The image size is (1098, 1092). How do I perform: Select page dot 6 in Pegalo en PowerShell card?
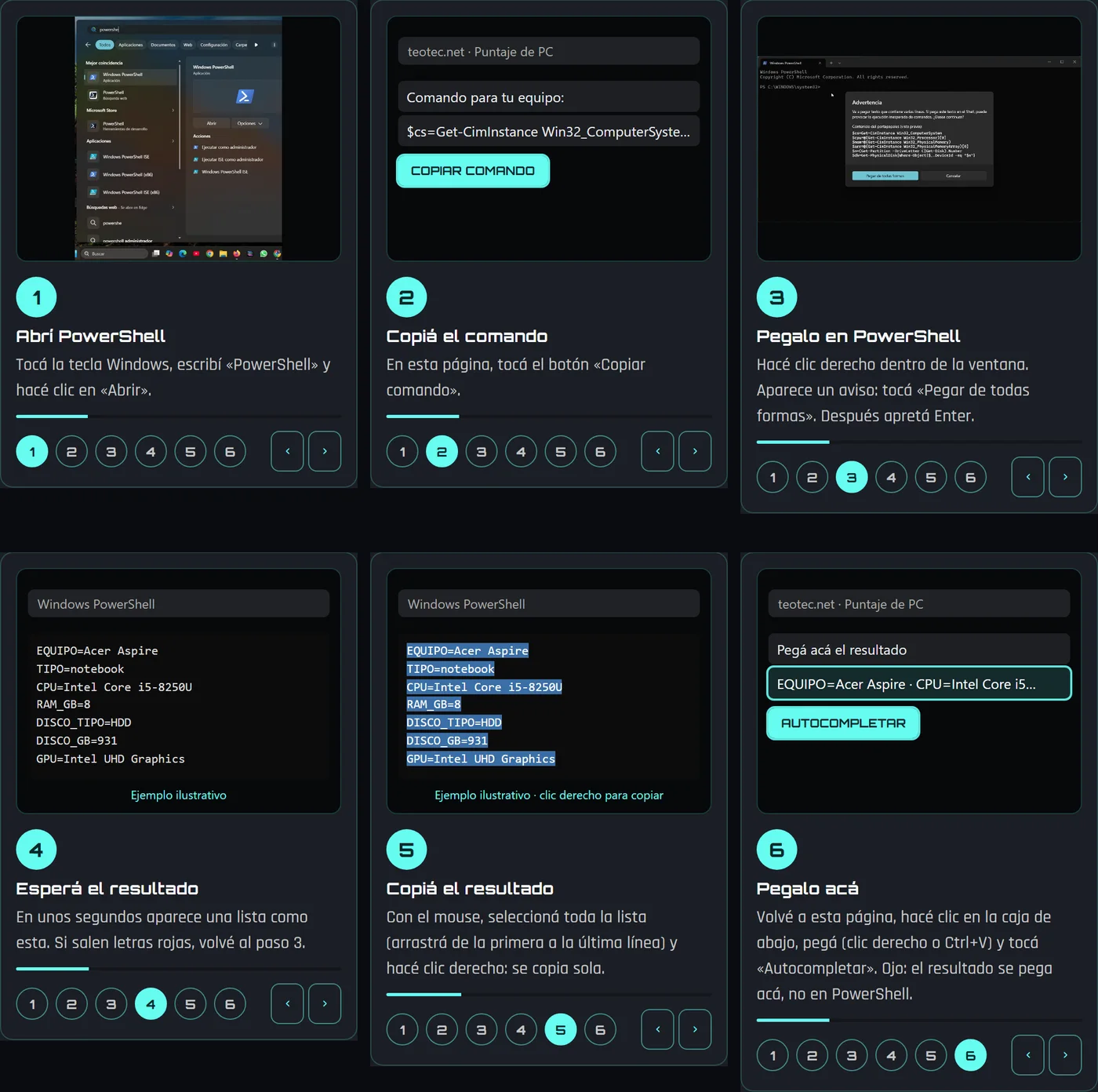tap(970, 478)
